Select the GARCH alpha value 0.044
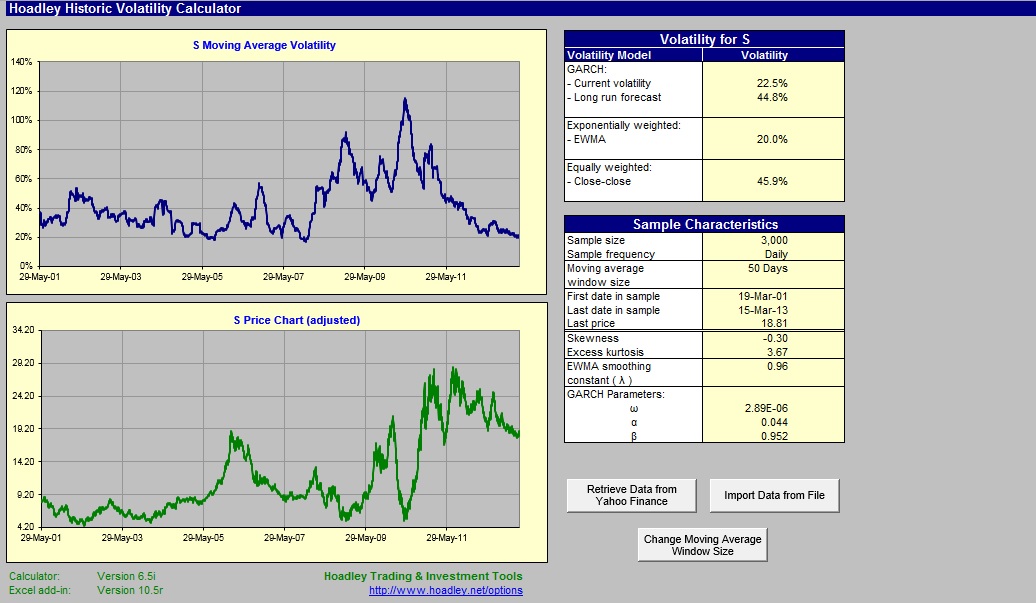 [774, 422]
